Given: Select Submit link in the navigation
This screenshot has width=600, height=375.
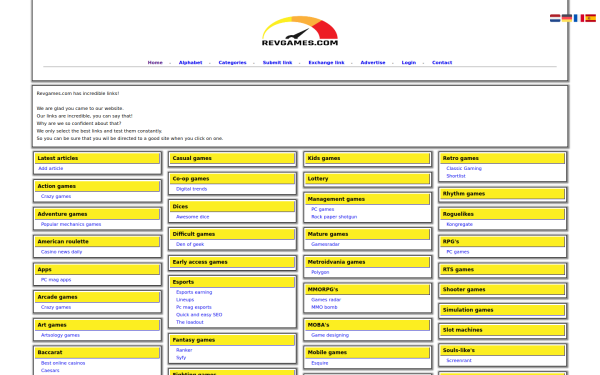Looking at the screenshot, I should point(277,62).
